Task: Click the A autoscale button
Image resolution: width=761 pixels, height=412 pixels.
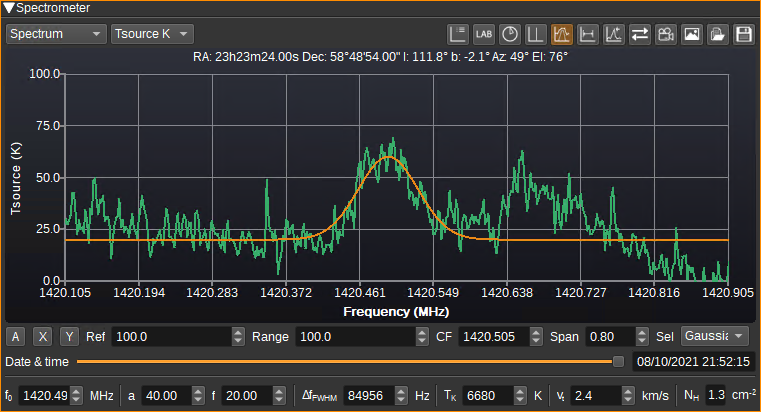Action: pos(16,336)
